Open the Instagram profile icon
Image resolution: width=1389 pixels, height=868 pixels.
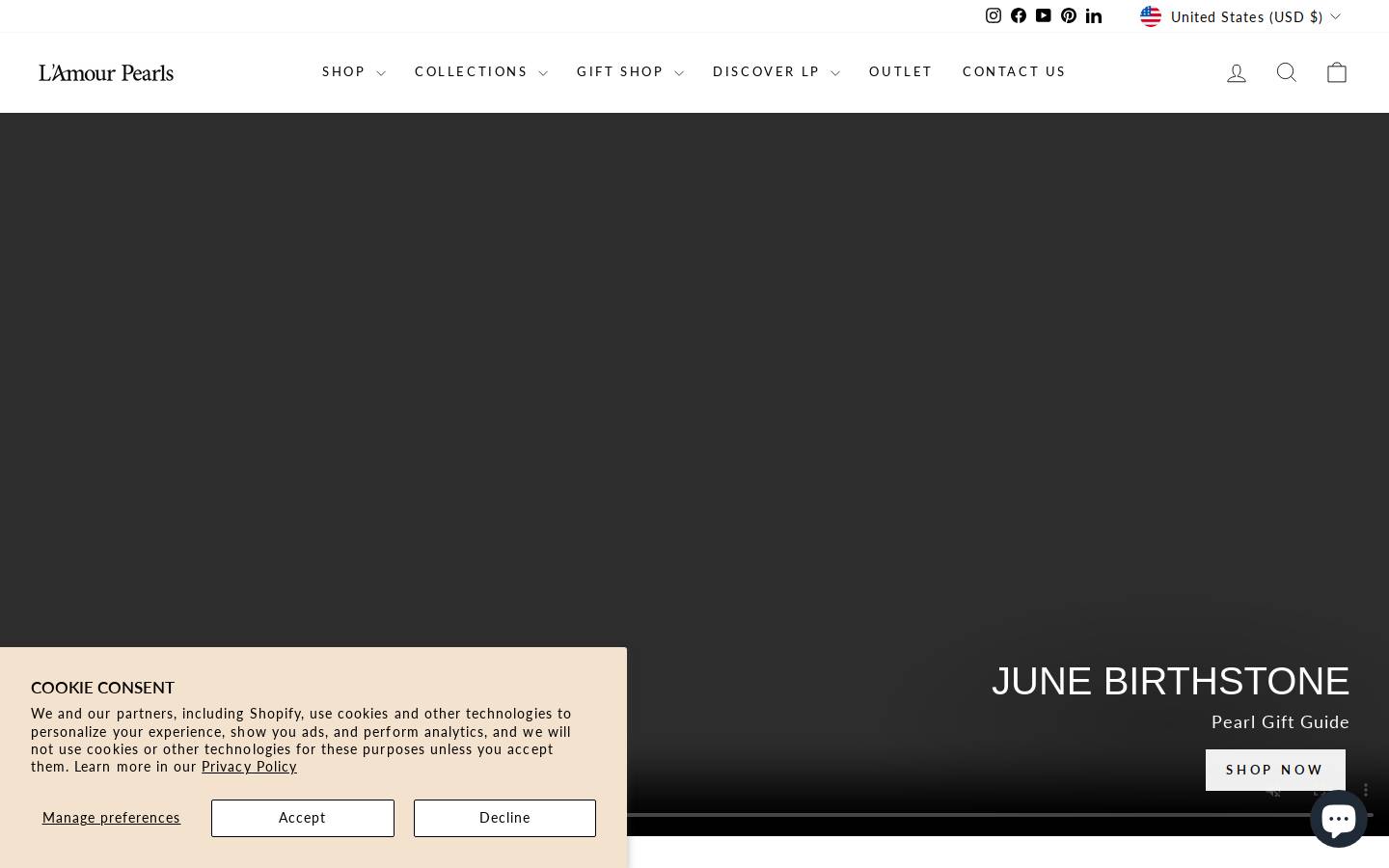click(994, 15)
